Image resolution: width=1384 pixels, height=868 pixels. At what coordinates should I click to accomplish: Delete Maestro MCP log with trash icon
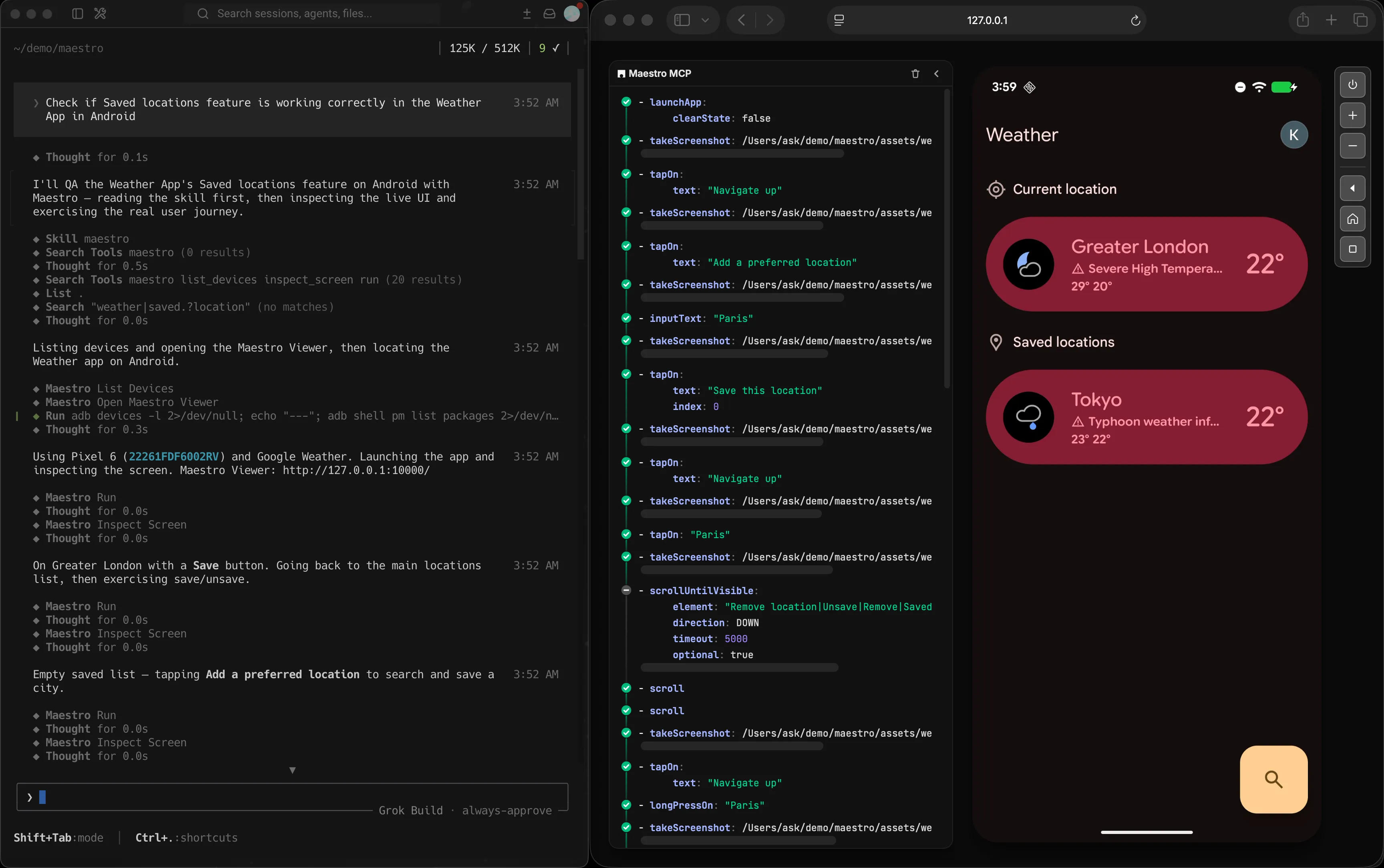coord(915,74)
